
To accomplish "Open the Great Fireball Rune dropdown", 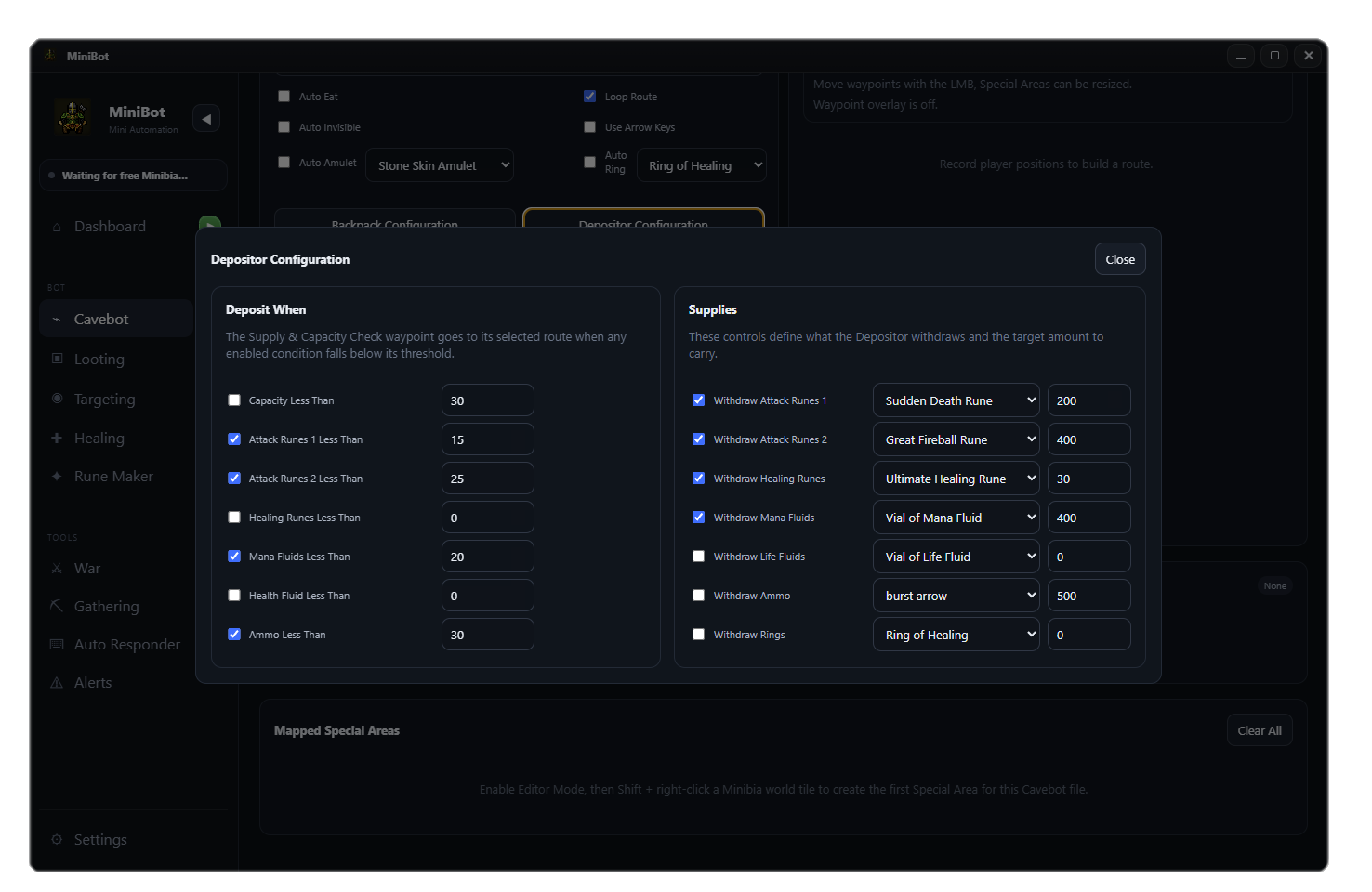I will [x=956, y=439].
